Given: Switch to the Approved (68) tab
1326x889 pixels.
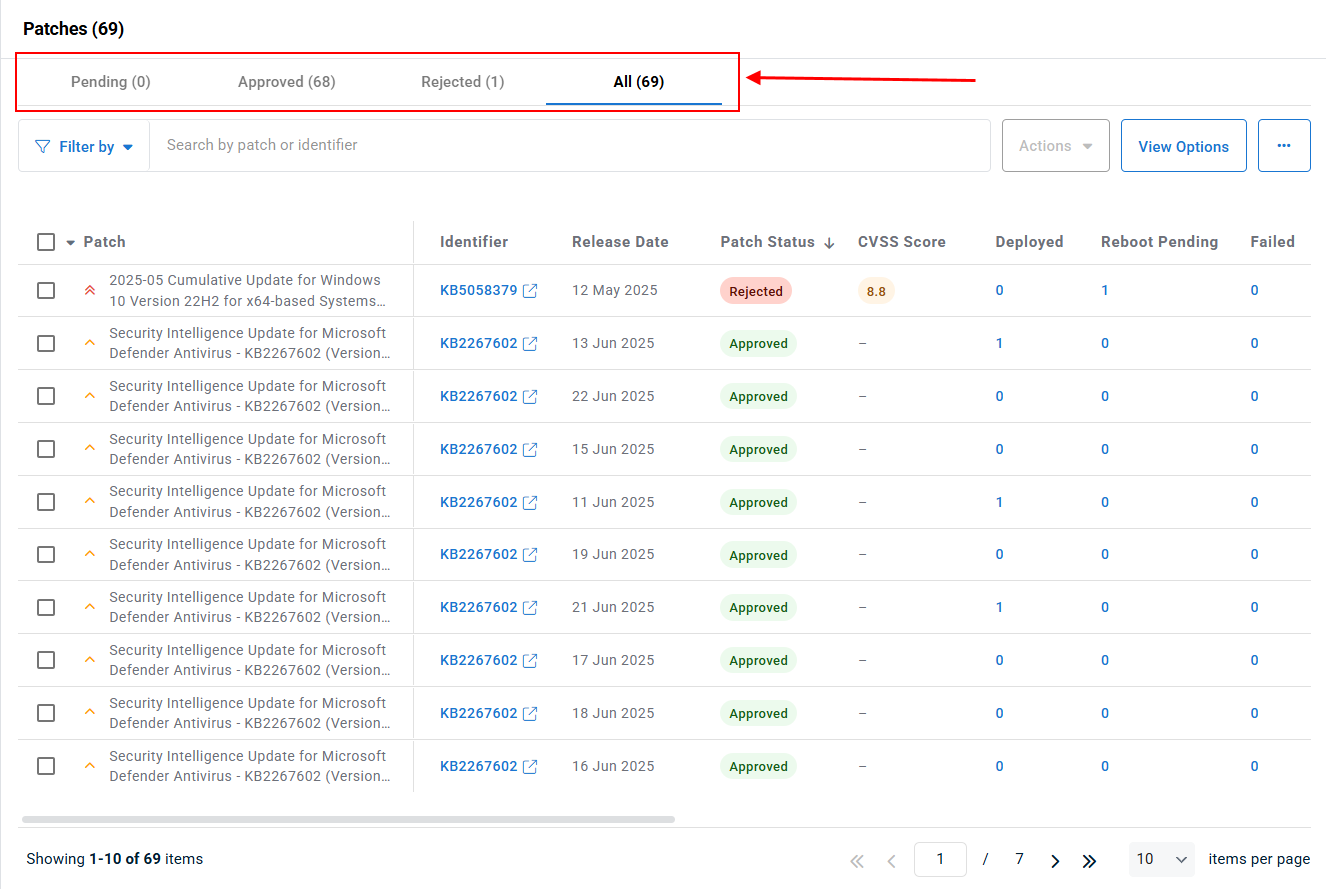Looking at the screenshot, I should (287, 82).
